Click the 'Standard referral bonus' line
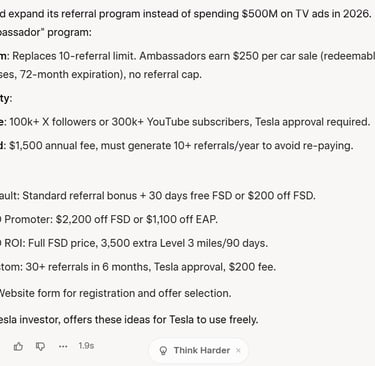Viewport: 375px width, 366px height. coord(158,195)
